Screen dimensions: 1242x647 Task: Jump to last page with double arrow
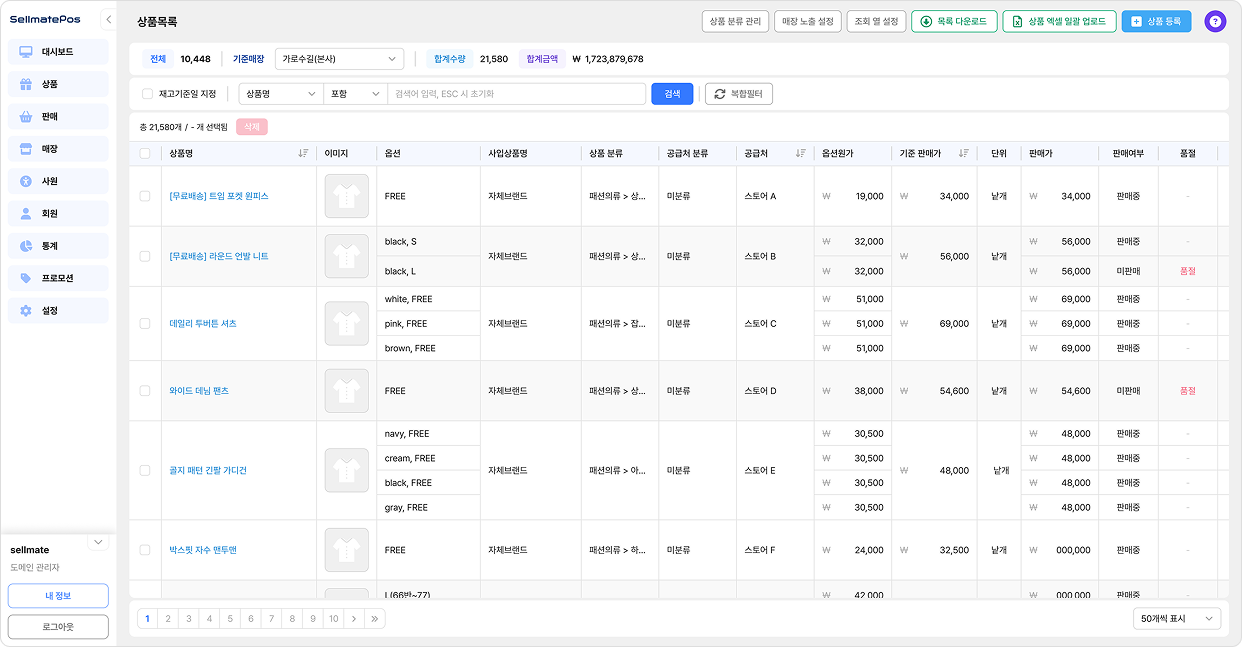(375, 619)
